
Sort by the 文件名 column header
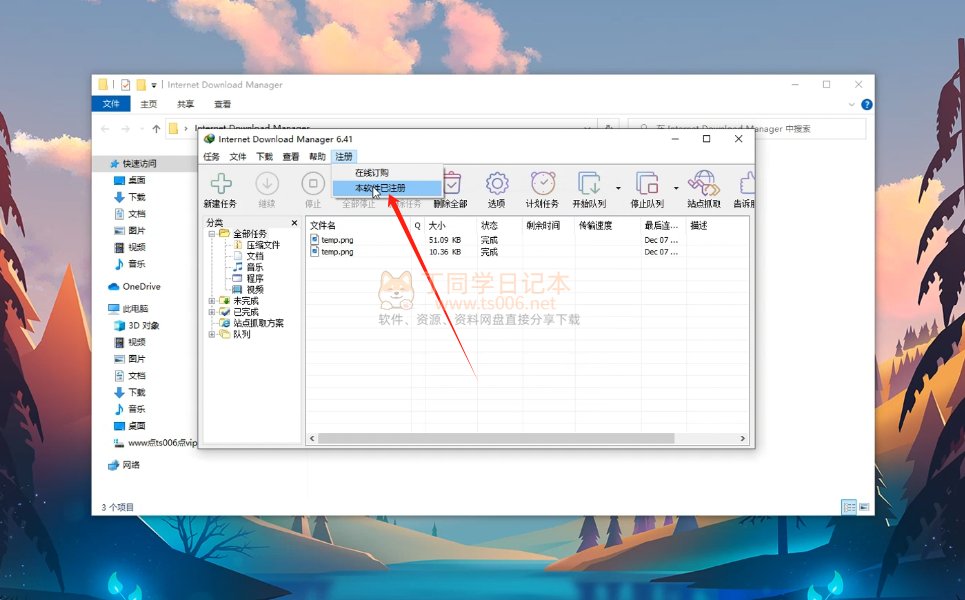pos(359,225)
